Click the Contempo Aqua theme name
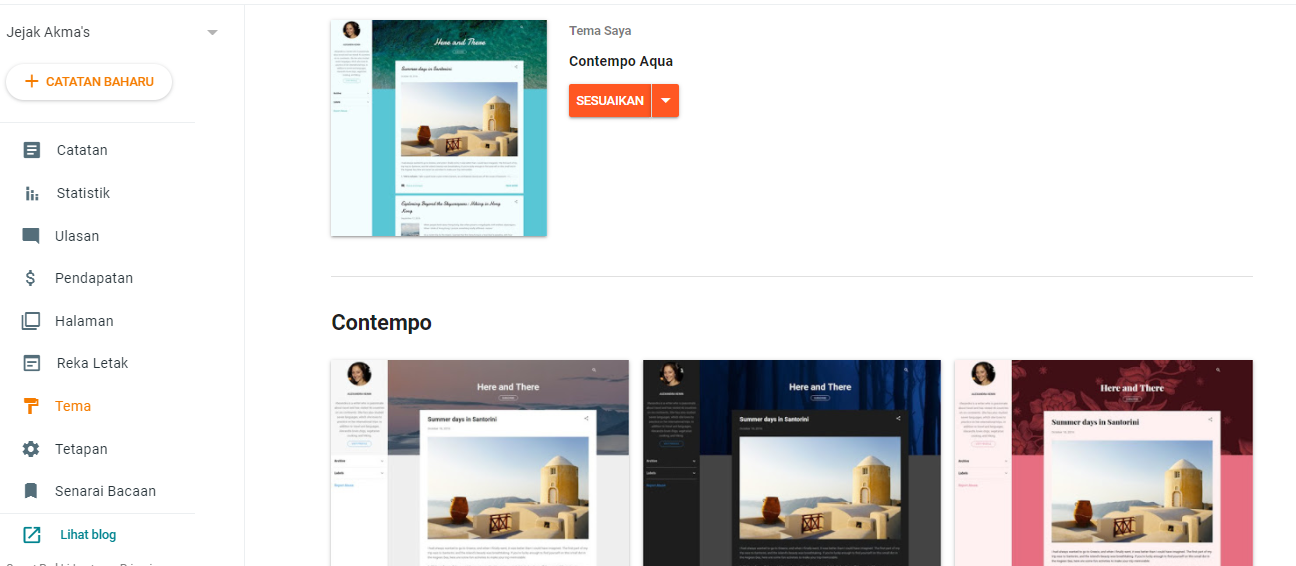The height and width of the screenshot is (566, 1296). [x=621, y=61]
